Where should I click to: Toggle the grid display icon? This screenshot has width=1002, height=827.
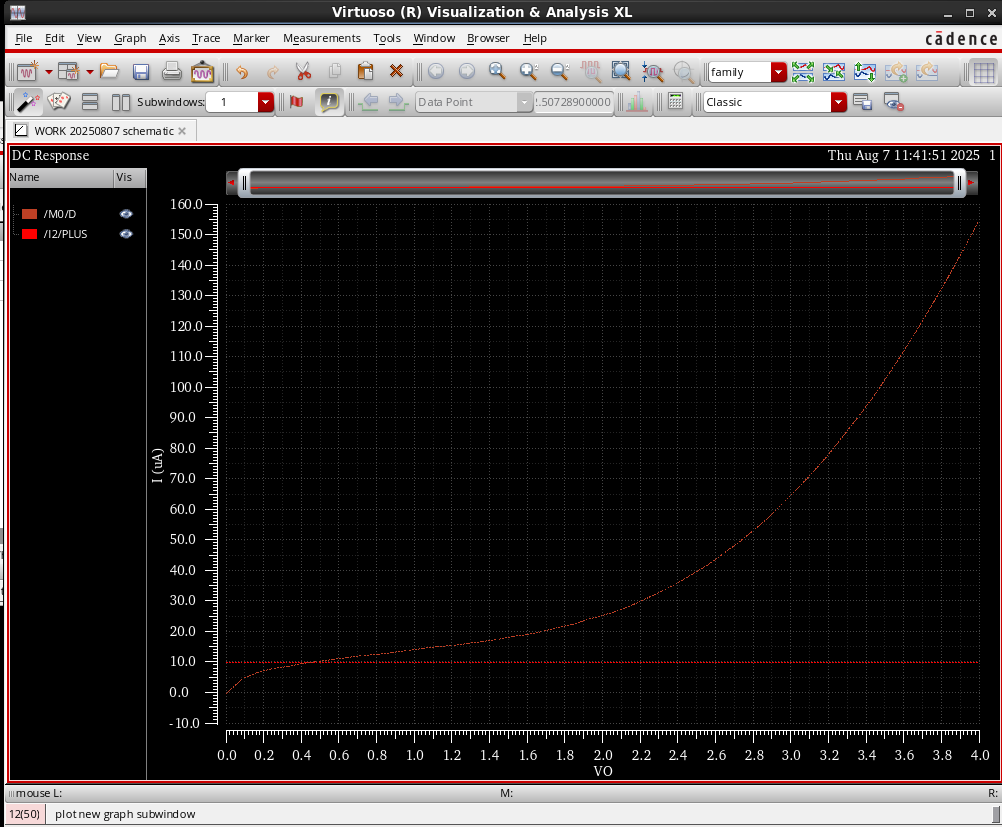coord(983,72)
